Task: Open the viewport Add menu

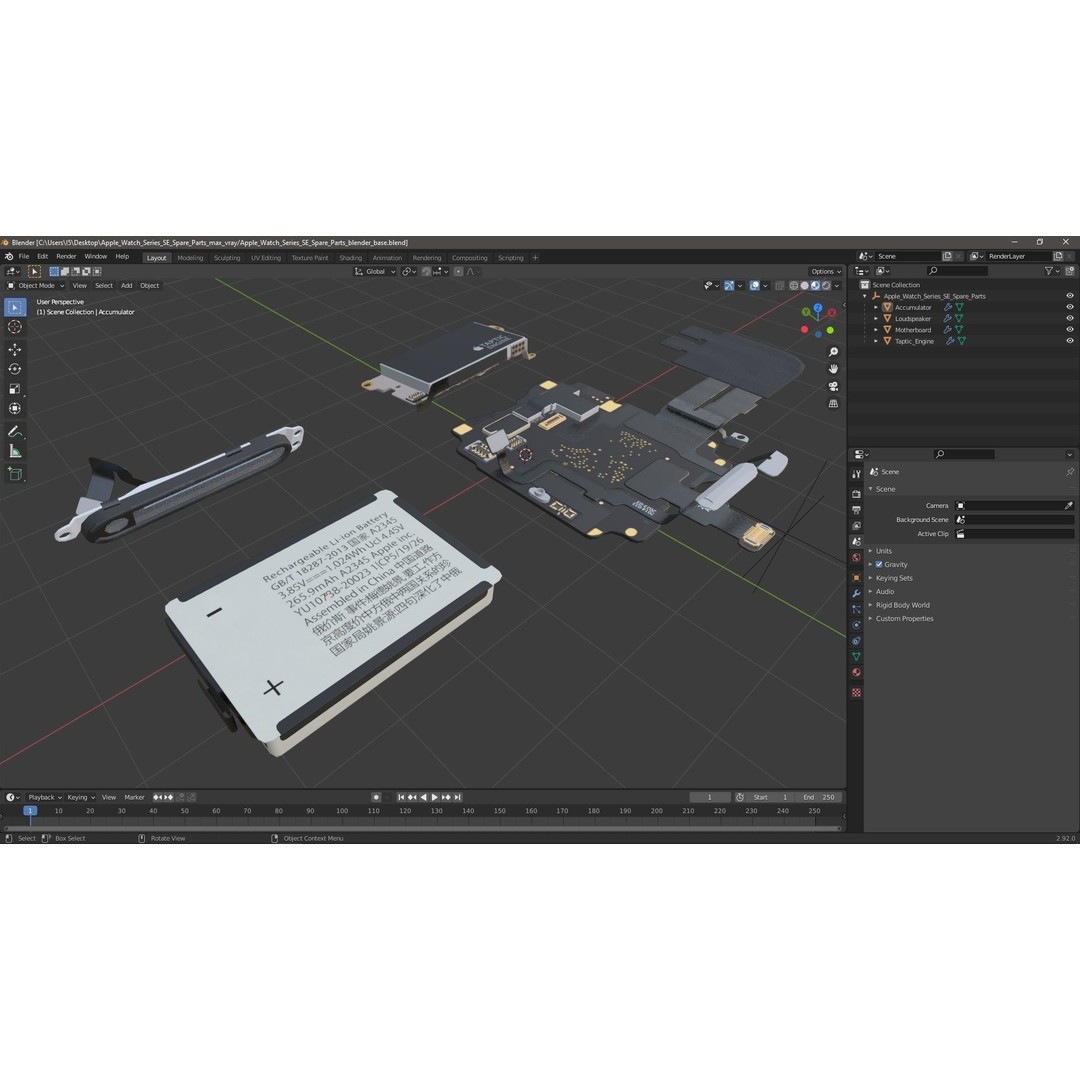Action: click(127, 285)
